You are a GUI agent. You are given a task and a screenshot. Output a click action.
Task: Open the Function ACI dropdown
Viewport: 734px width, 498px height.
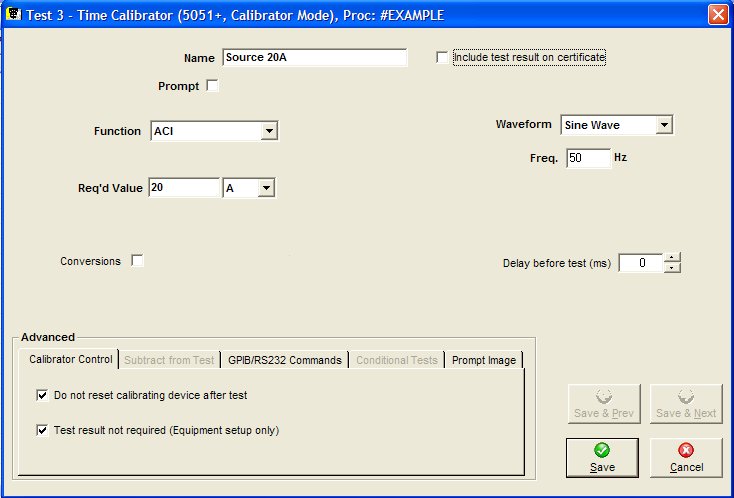268,131
